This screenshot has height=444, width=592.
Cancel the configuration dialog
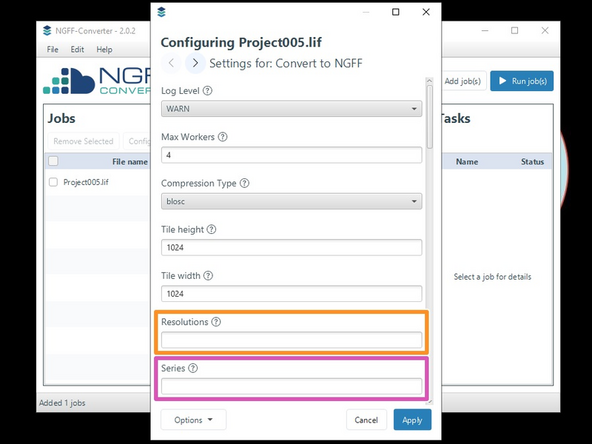(x=366, y=420)
